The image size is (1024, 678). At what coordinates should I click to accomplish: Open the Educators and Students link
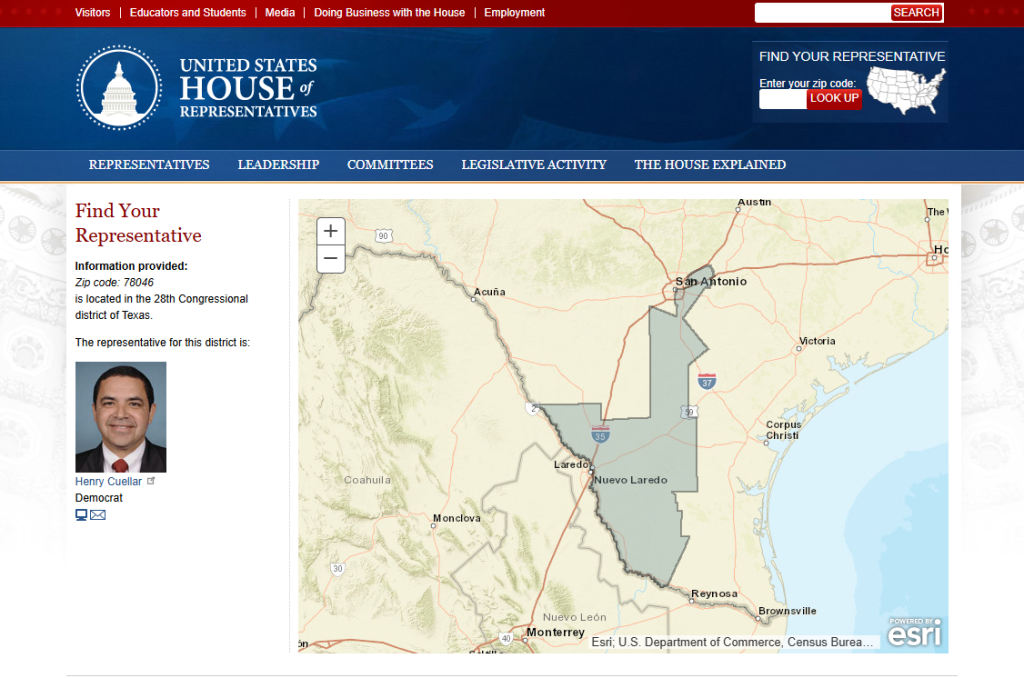tap(188, 12)
